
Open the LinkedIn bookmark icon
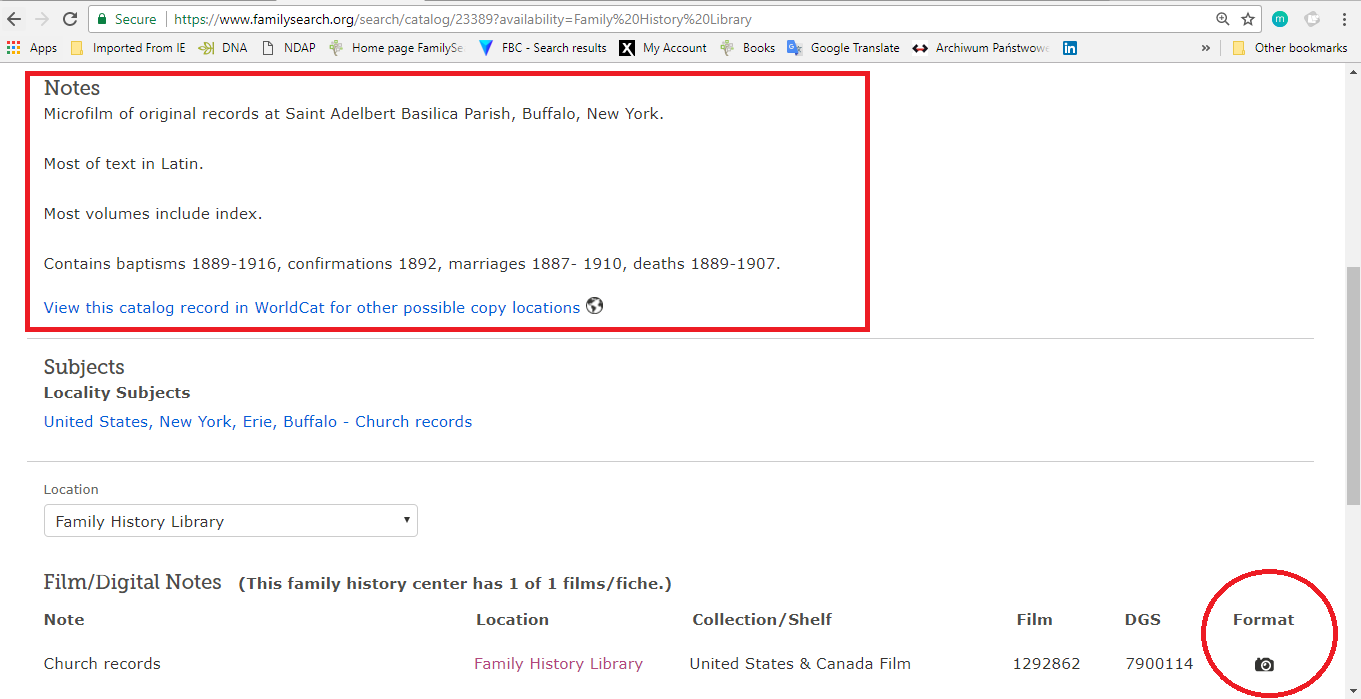(1070, 48)
